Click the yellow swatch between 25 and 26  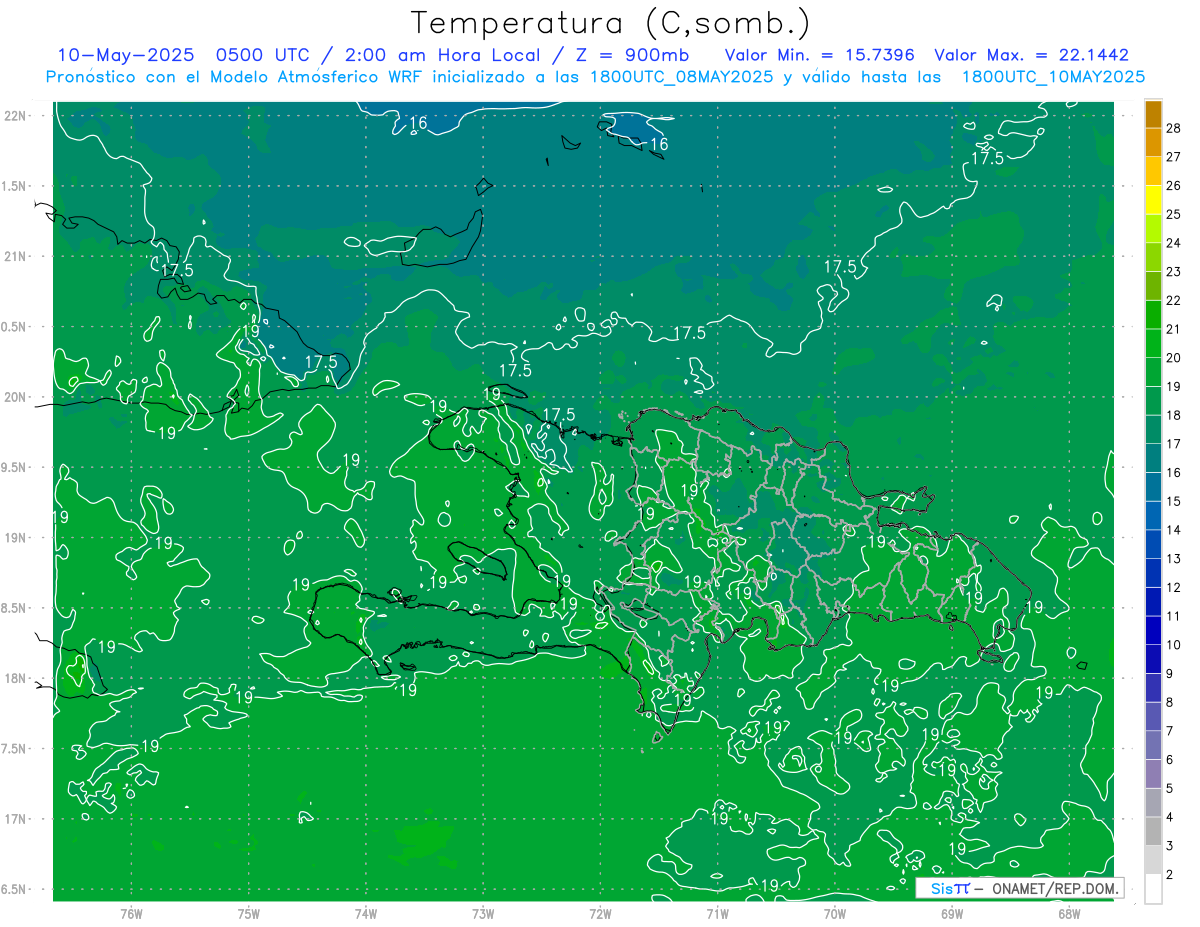coord(1153,199)
